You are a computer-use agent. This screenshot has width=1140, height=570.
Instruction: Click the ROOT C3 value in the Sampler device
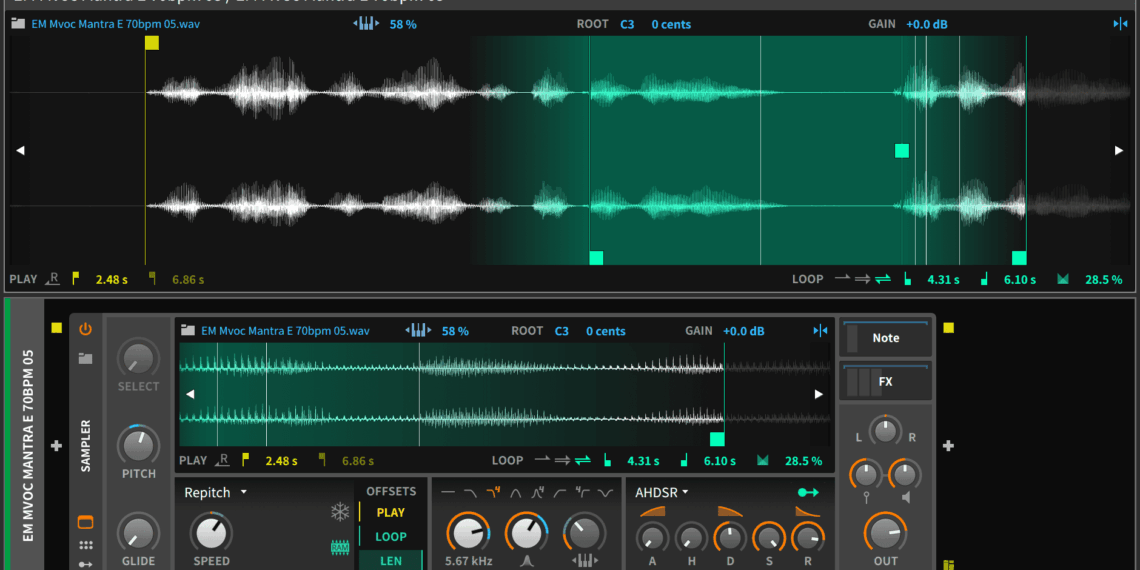[x=562, y=331]
